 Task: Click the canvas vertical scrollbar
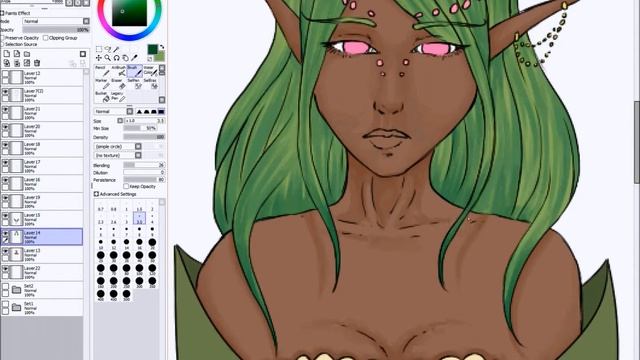pos(637,142)
